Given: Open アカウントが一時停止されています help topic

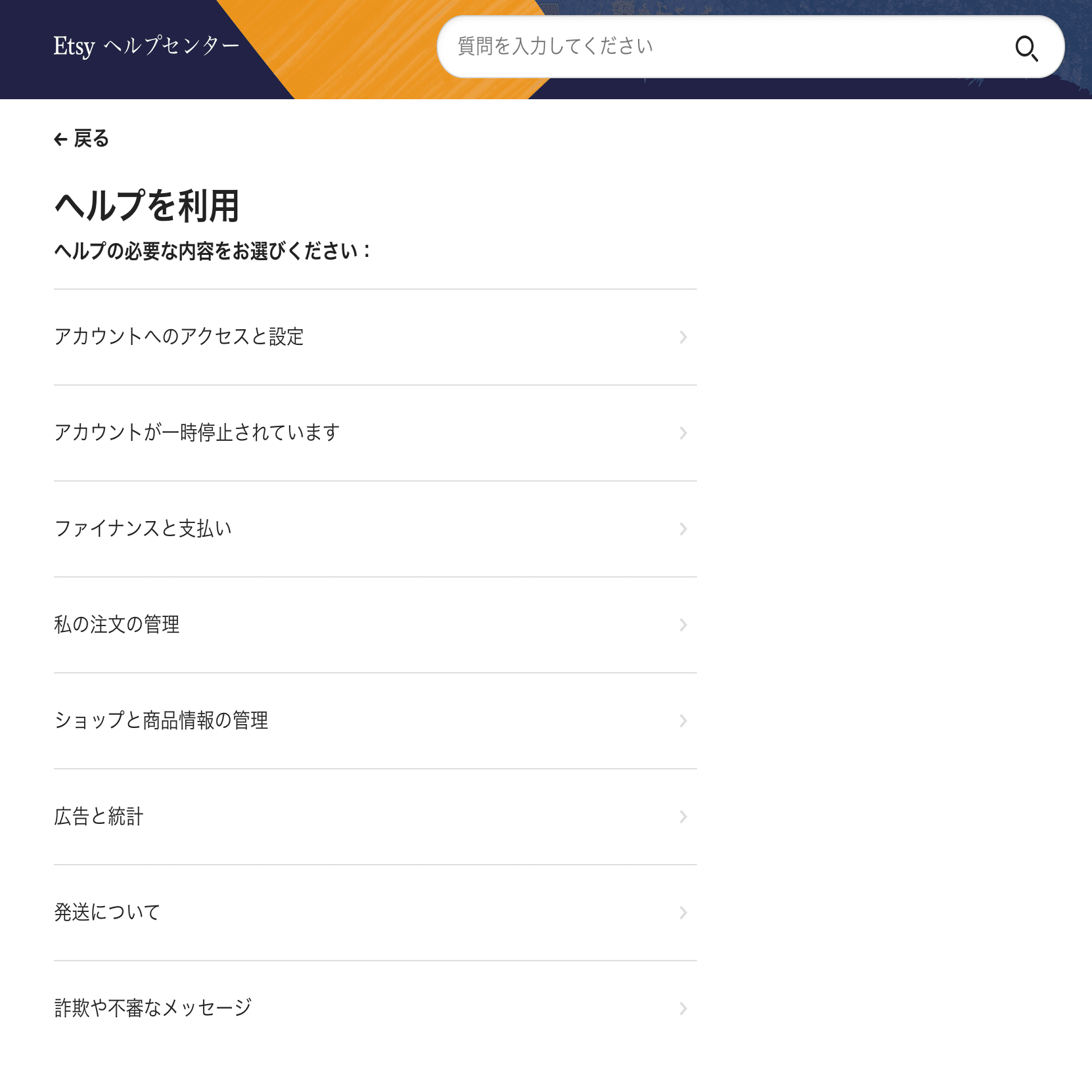Looking at the screenshot, I should coord(197,432).
